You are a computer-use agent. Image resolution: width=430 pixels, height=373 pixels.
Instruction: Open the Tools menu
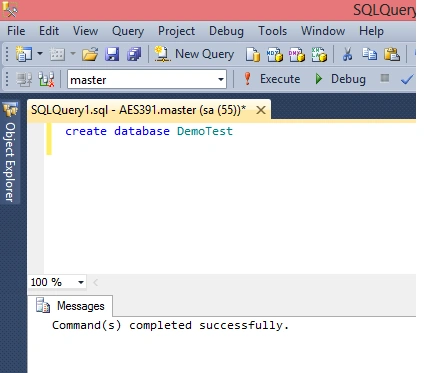tap(272, 31)
